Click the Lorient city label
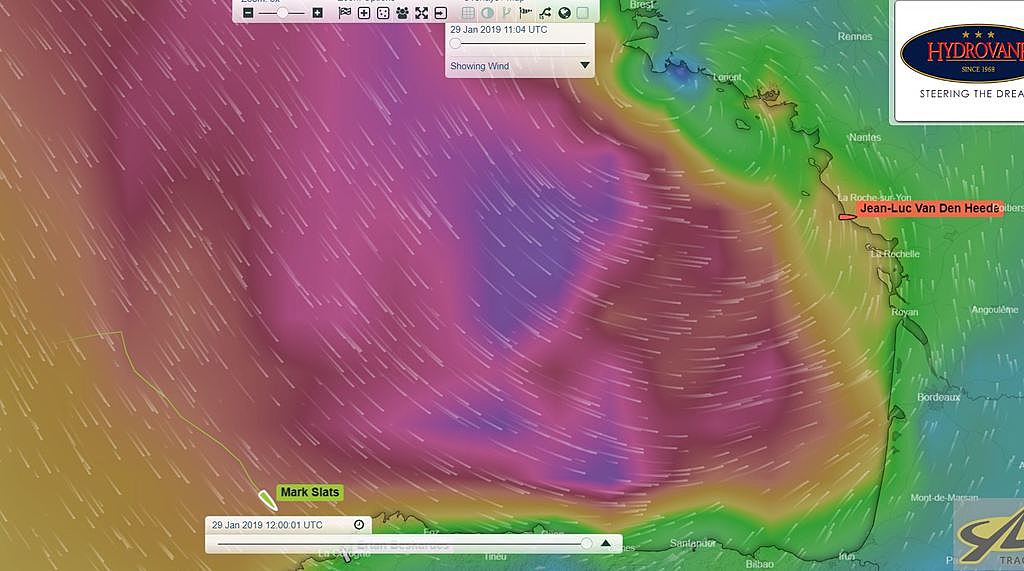Screen dimensions: 1024x571 click(x=727, y=77)
